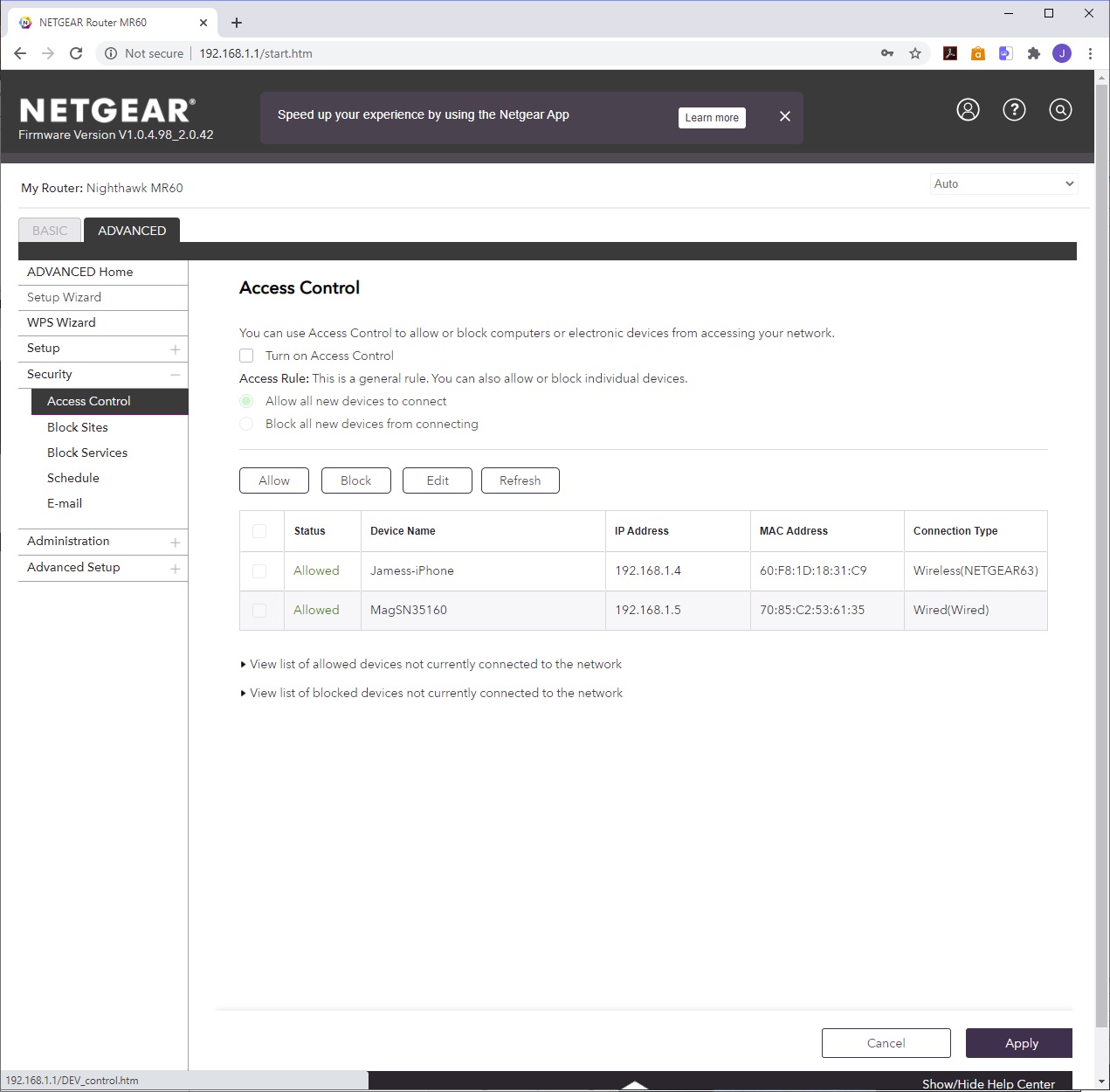Go forward in browser history
Viewport: 1110px width, 1092px height.
point(48,53)
